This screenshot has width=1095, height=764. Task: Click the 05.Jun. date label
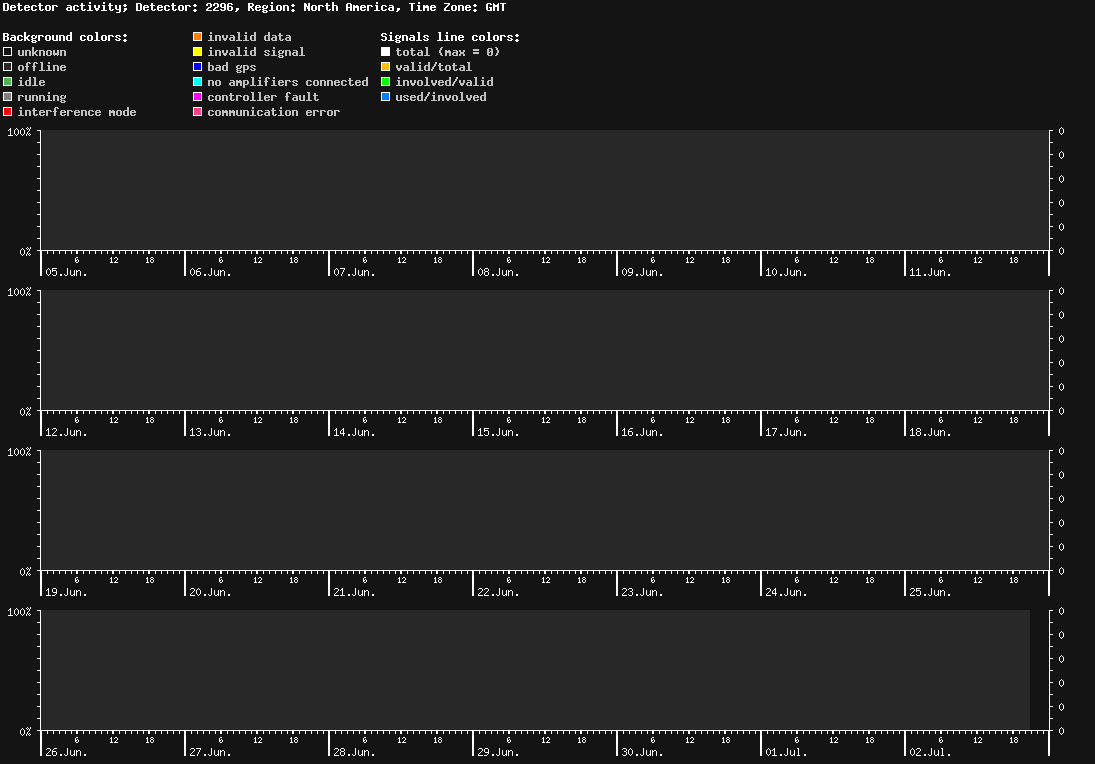coord(66,272)
